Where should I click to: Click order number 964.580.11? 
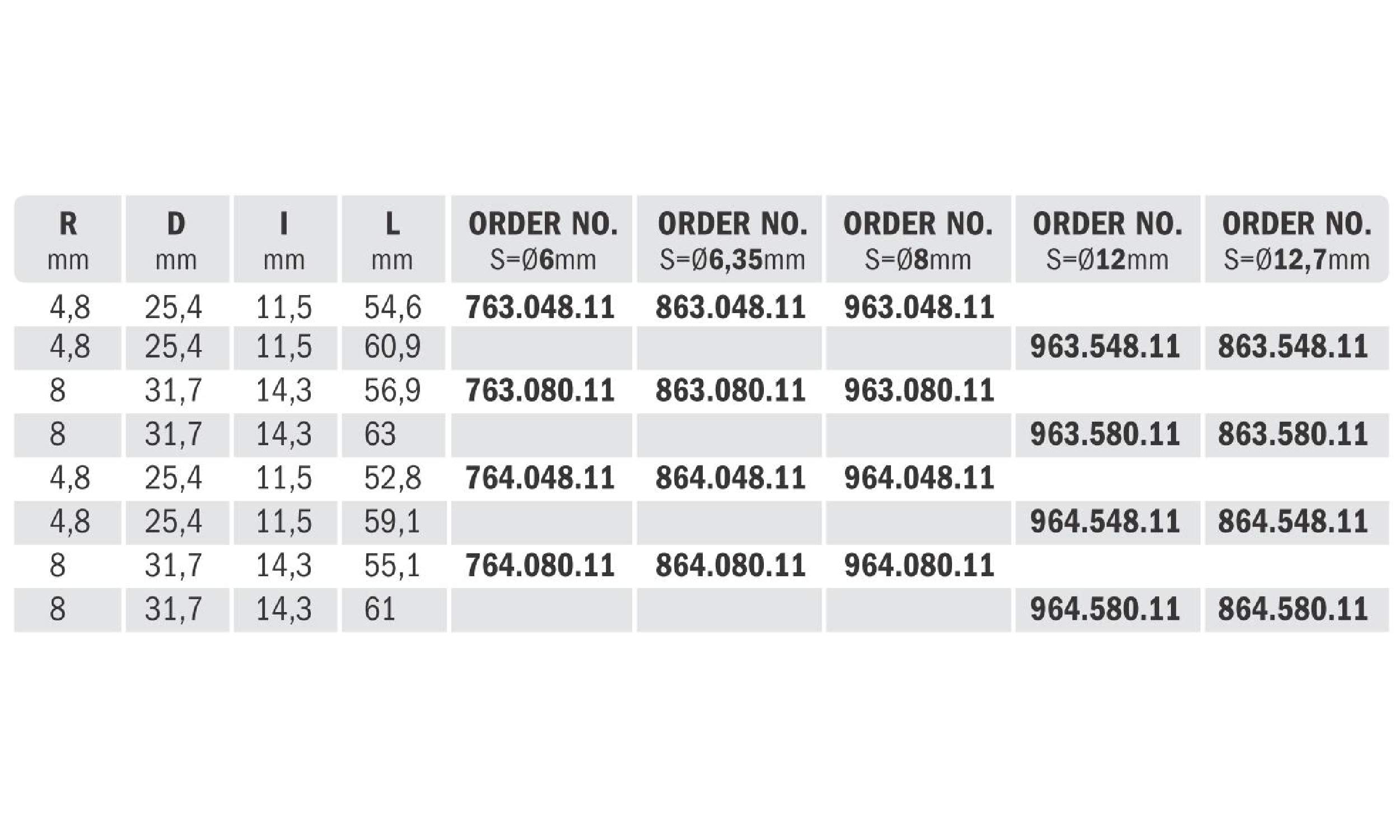click(x=1105, y=610)
